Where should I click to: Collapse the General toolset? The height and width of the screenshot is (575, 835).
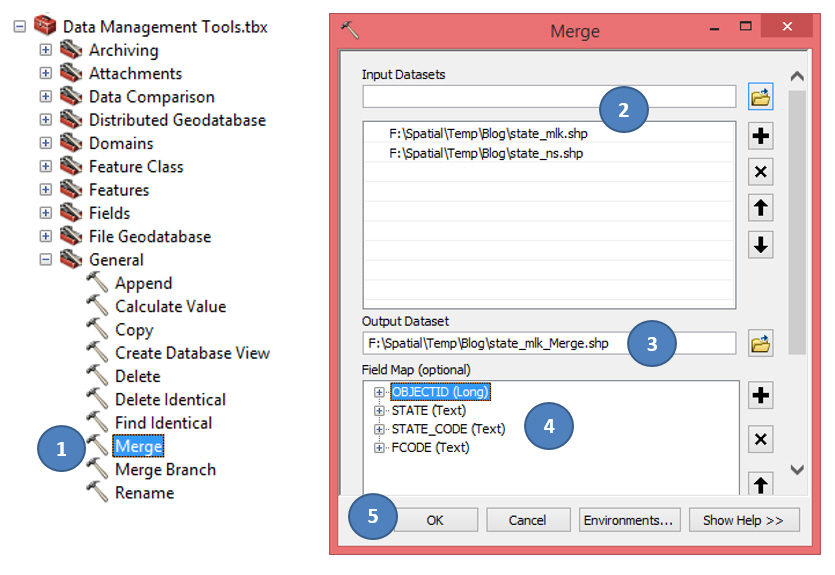pyautogui.click(x=45, y=260)
